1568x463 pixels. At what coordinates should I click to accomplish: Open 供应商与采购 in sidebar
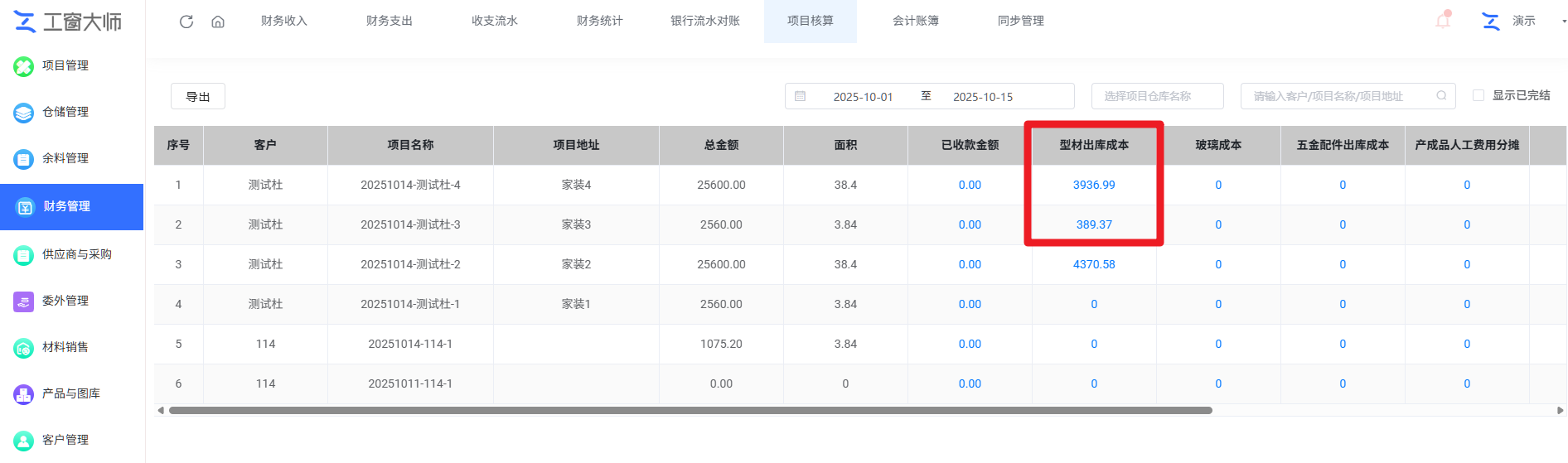[76, 254]
